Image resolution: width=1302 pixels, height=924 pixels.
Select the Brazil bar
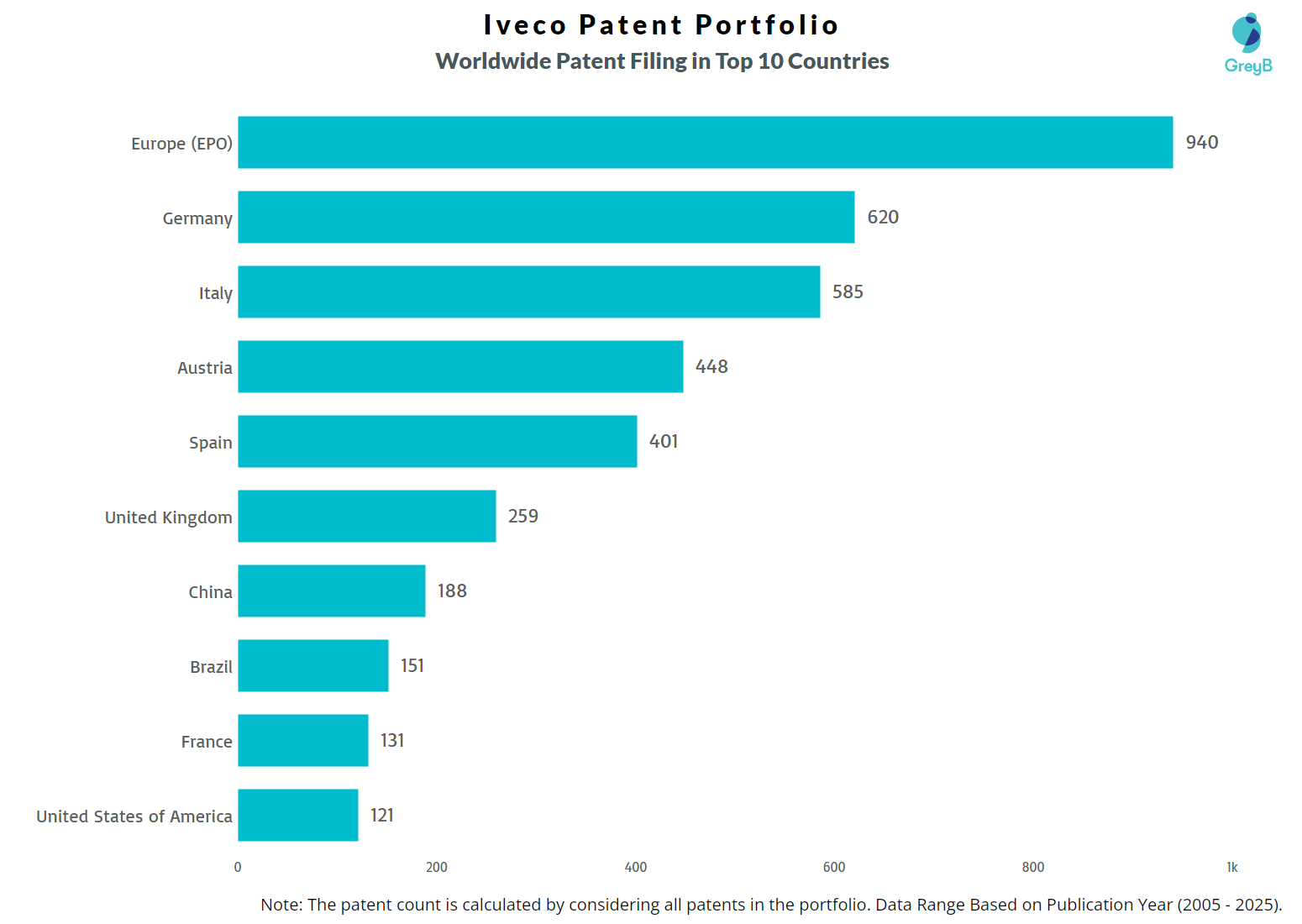312,665
